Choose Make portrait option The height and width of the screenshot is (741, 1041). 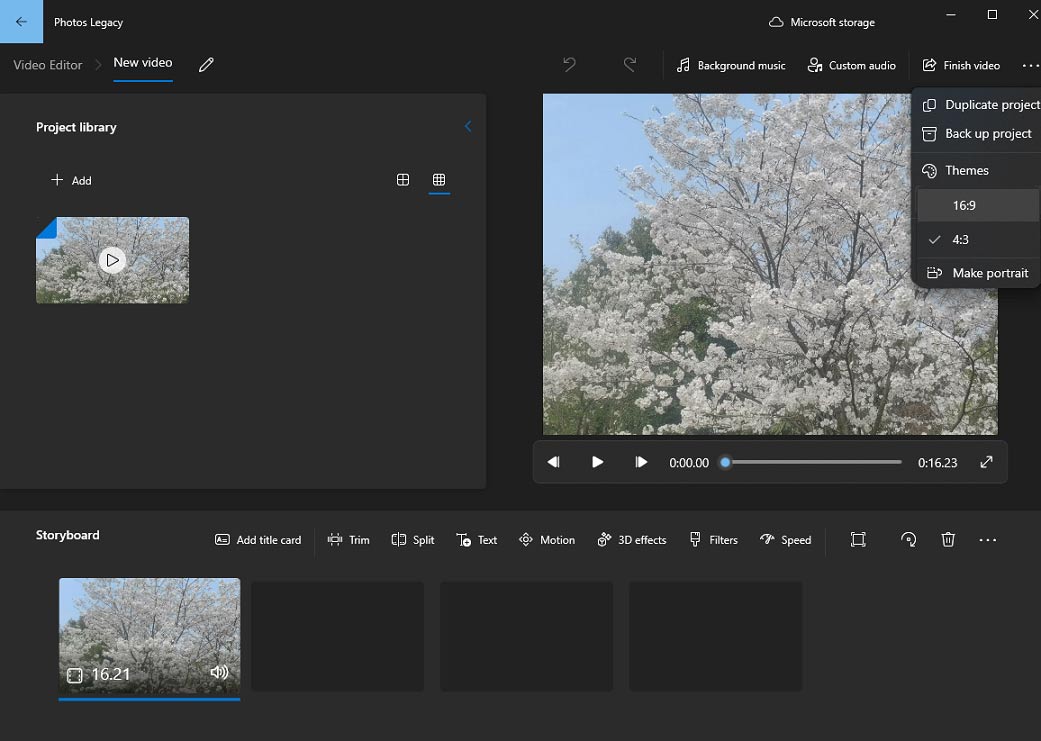(977, 273)
